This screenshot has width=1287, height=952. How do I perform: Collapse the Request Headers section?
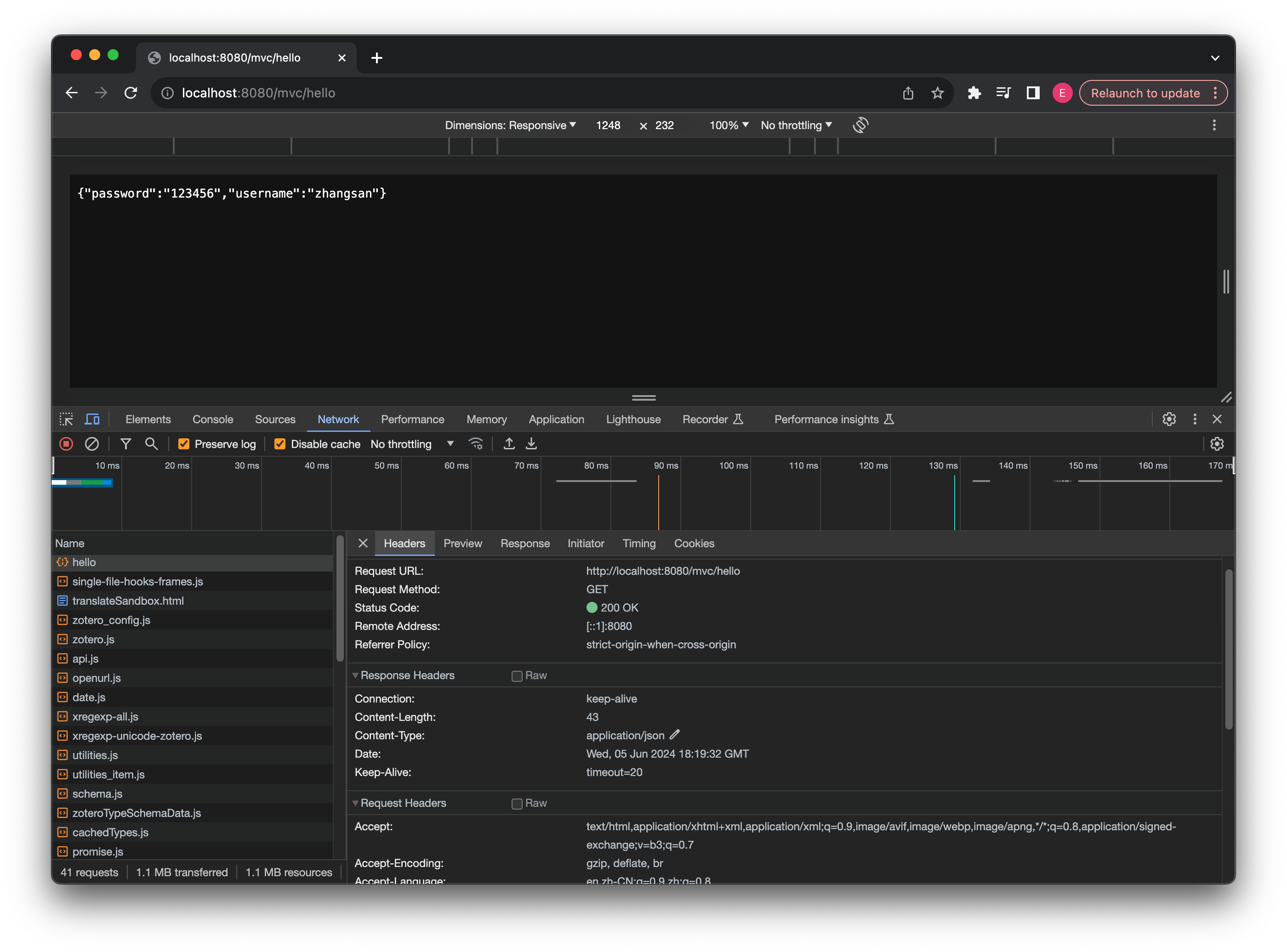[355, 803]
